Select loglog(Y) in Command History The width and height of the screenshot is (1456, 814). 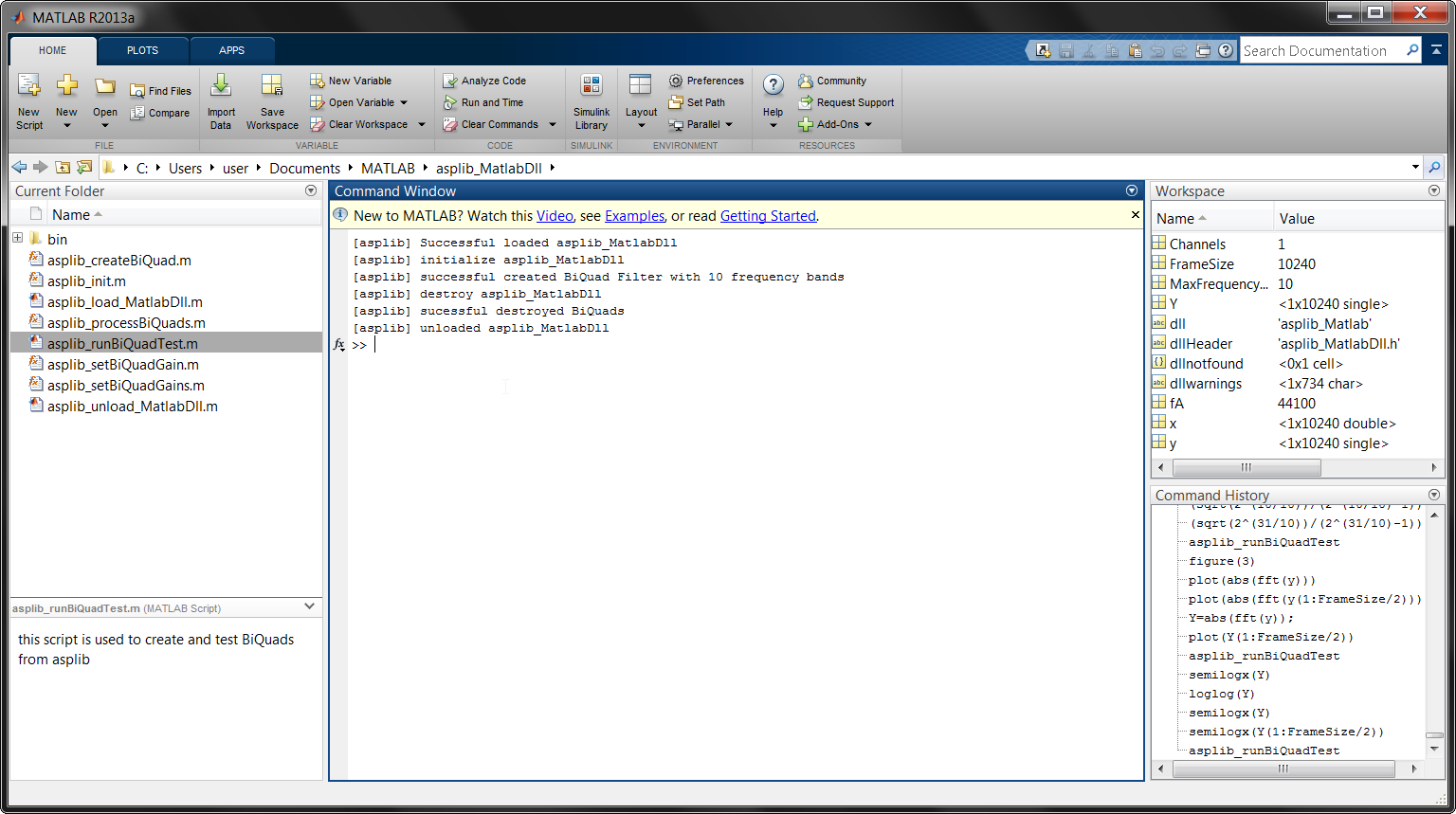coord(1222,694)
